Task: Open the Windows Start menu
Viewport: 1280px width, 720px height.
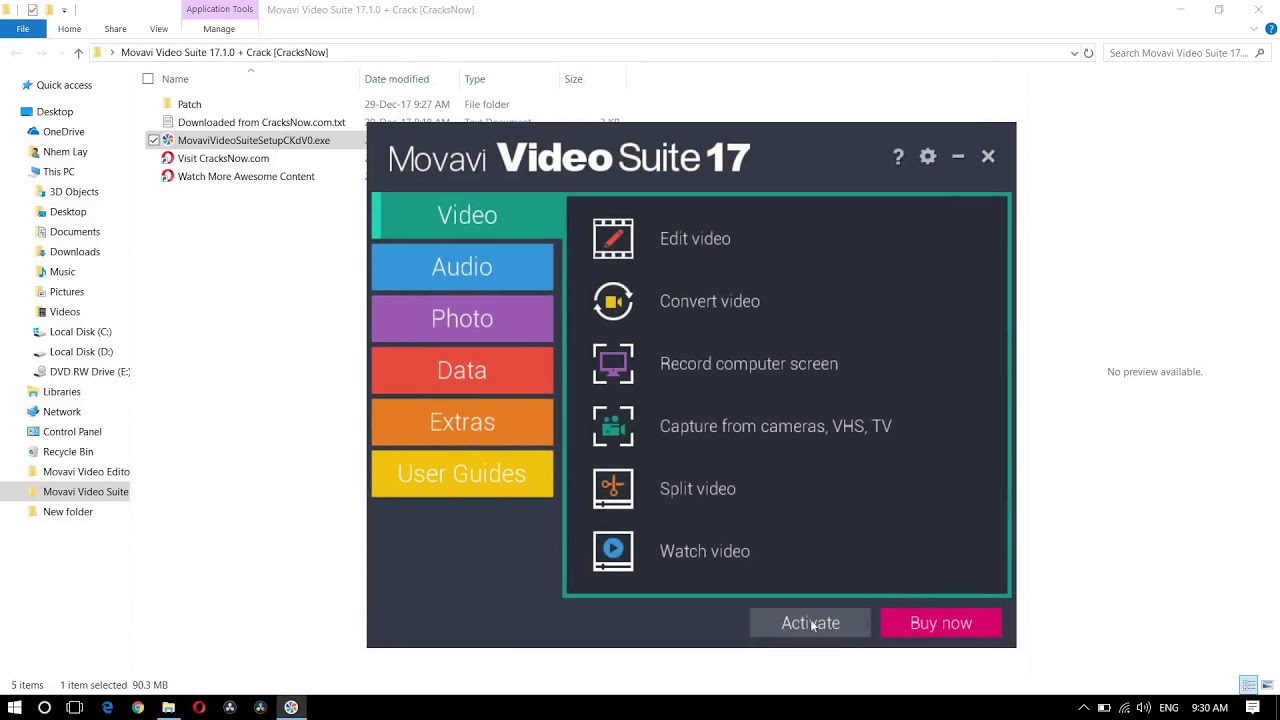Action: 14,707
